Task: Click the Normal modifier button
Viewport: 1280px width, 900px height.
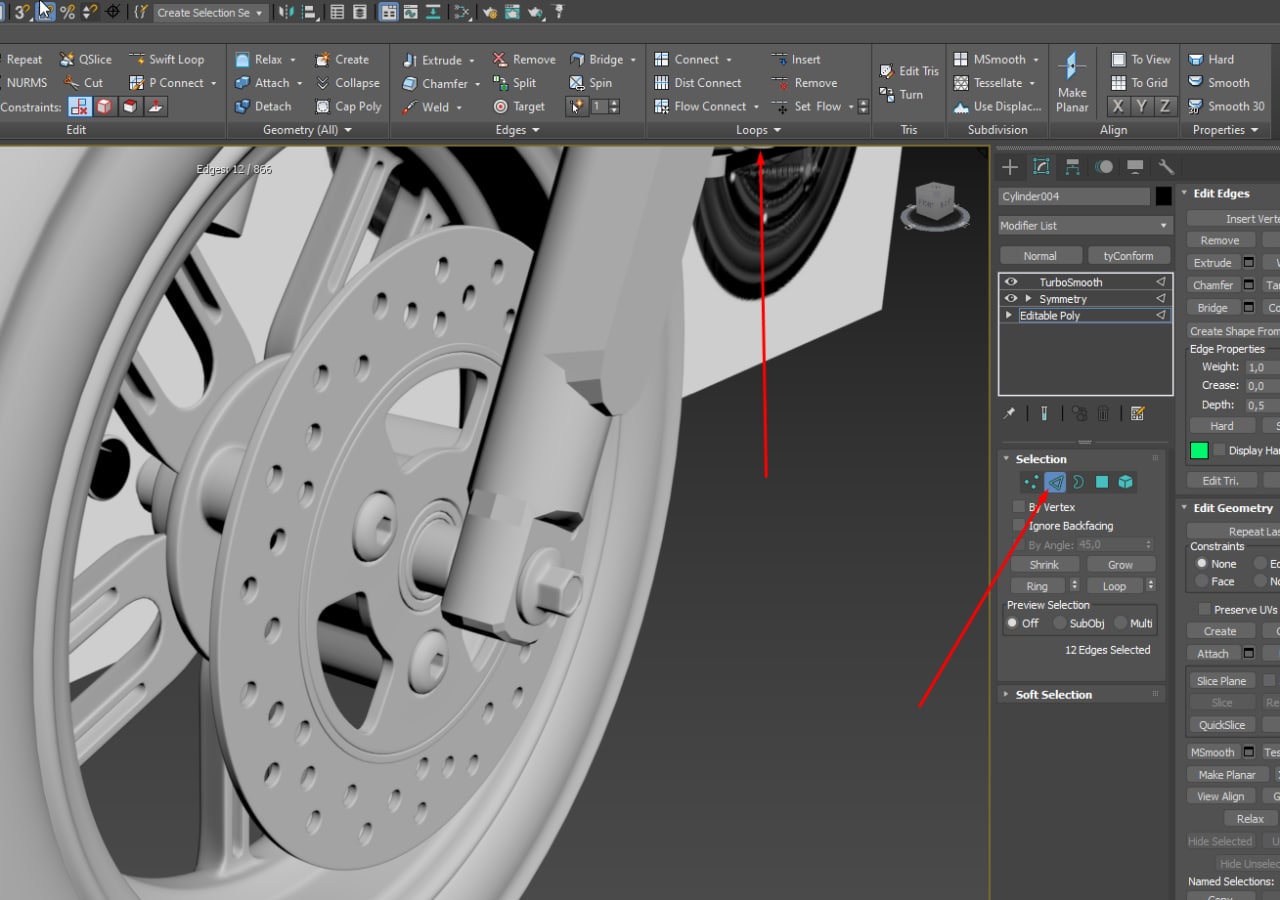Action: [x=1040, y=256]
